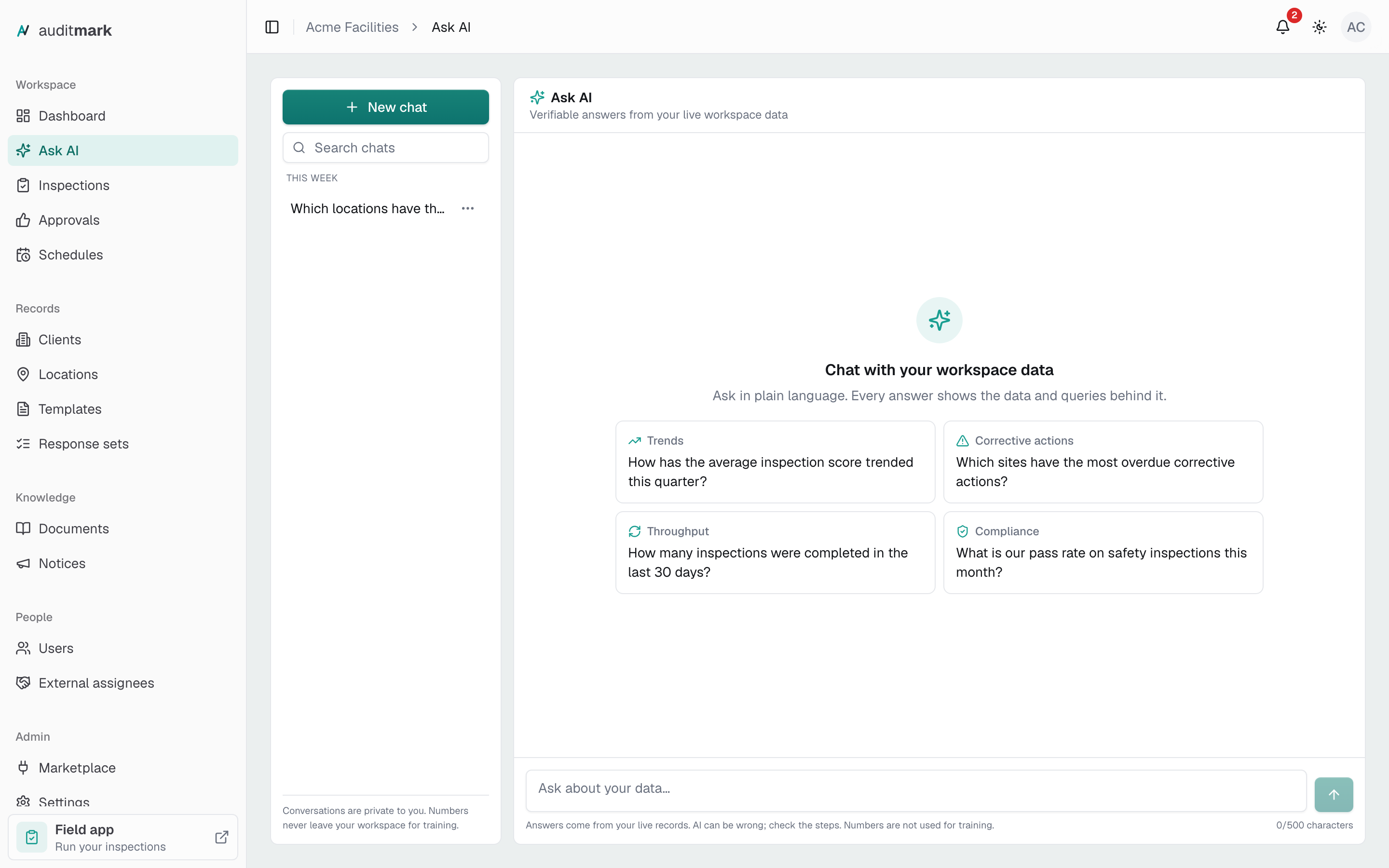The width and height of the screenshot is (1389, 868).
Task: Click the Documents book icon
Action: click(x=23, y=529)
